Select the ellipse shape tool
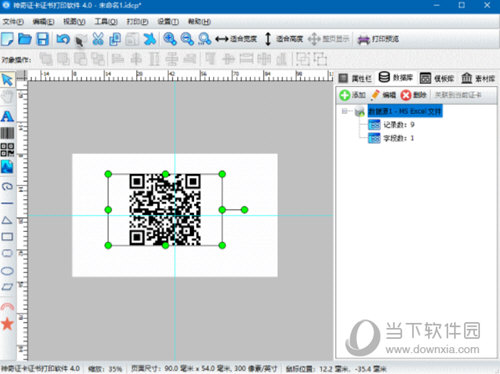The width and height of the screenshot is (500, 374). point(7,271)
